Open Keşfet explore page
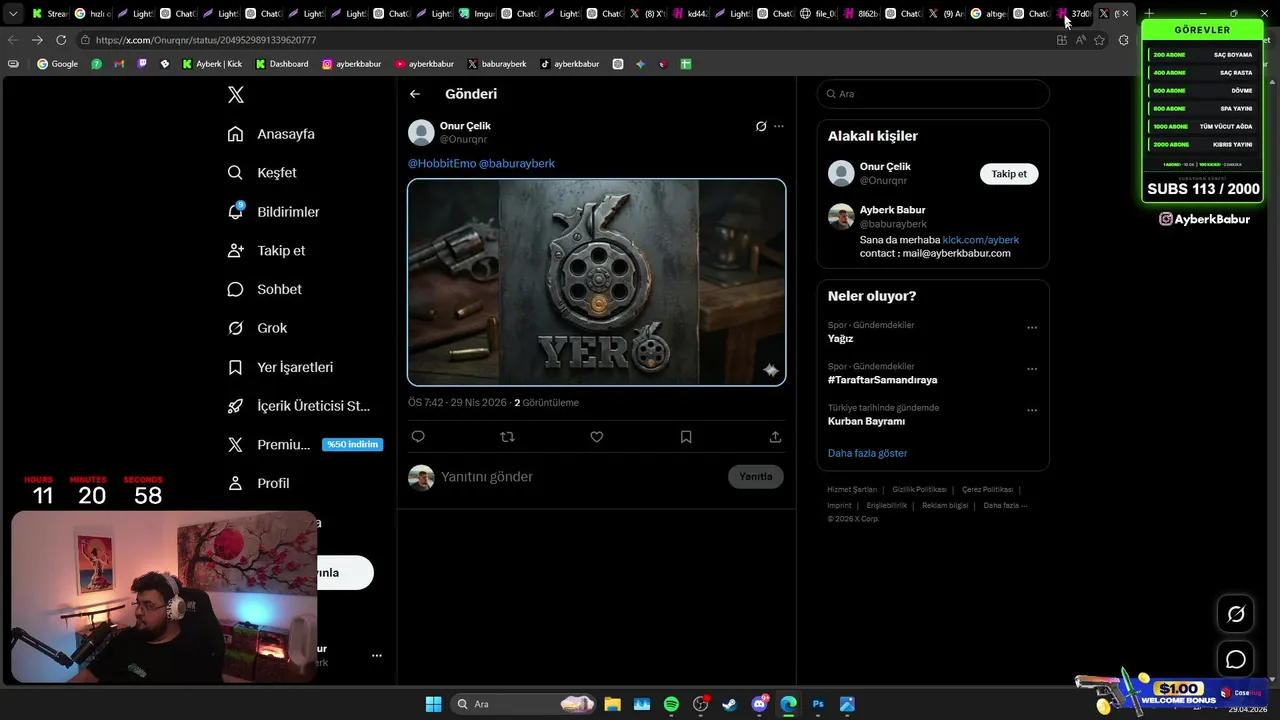Image resolution: width=1280 pixels, height=720 pixels. [262, 173]
